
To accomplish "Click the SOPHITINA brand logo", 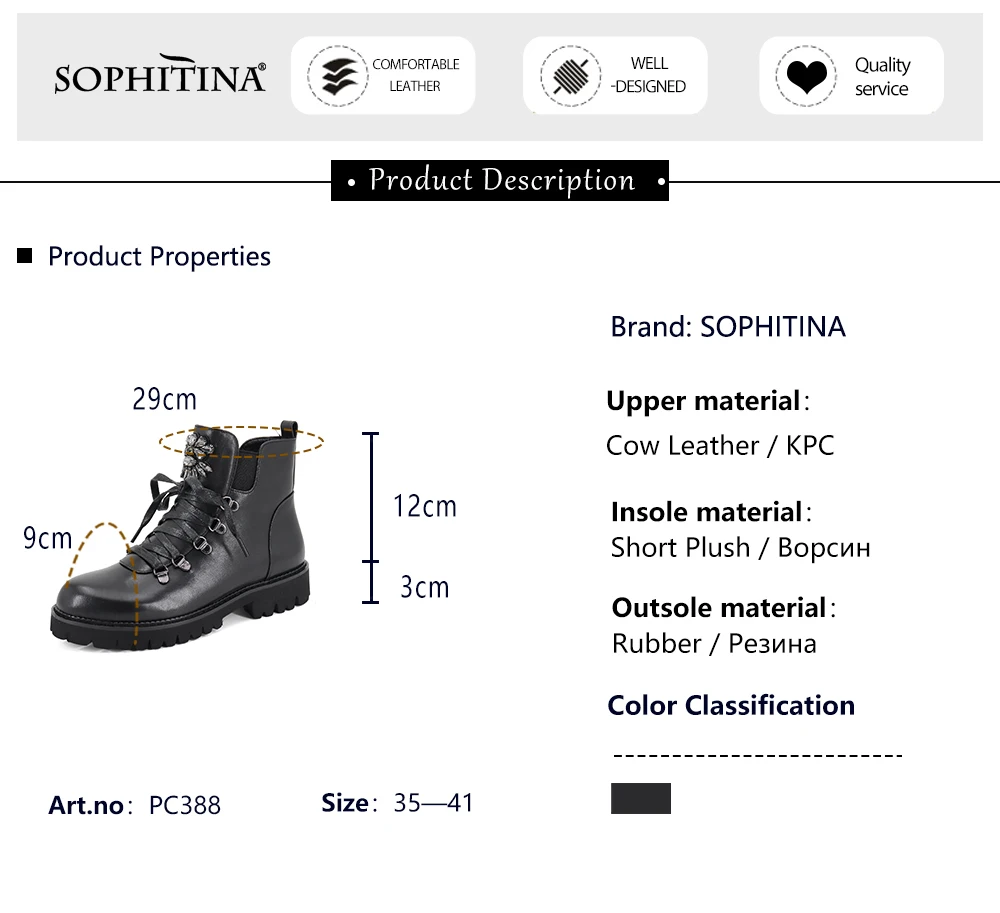I will pyautogui.click(x=160, y=74).
